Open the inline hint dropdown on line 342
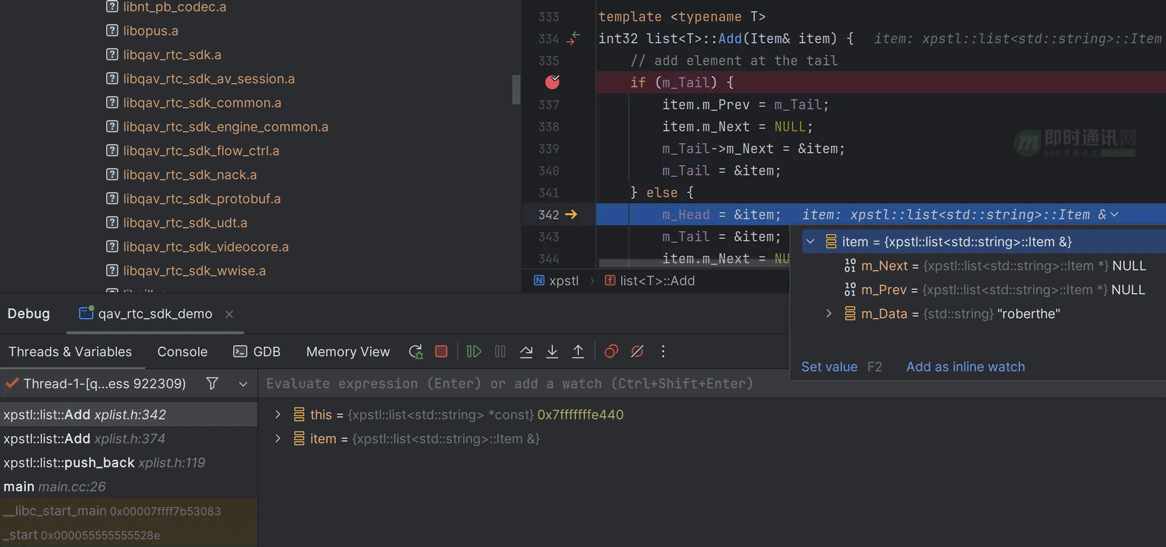The image size is (1166, 547). (x=1114, y=215)
